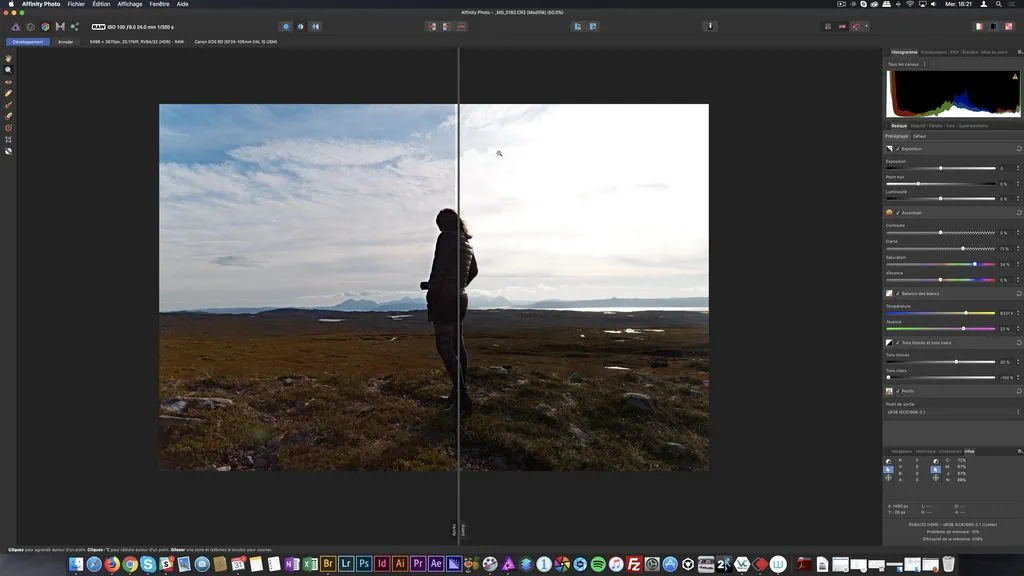1024x576 pixels.
Task: Switch to the Détails tab
Action: tap(935, 125)
